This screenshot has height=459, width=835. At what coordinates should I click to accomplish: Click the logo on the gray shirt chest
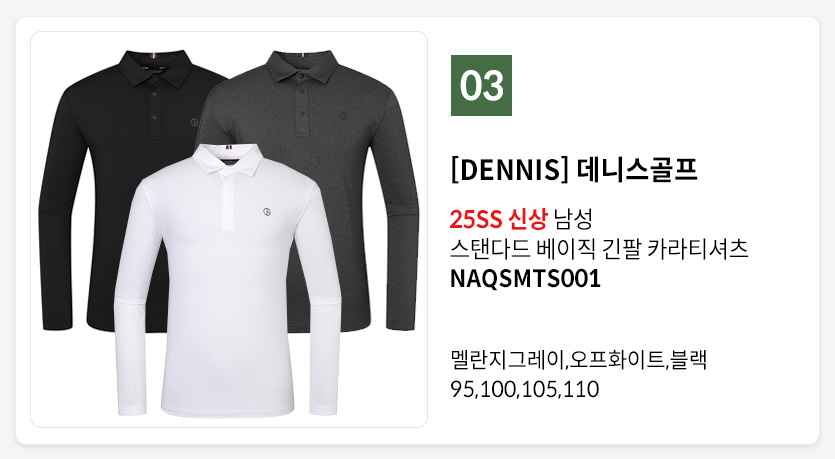[343, 116]
